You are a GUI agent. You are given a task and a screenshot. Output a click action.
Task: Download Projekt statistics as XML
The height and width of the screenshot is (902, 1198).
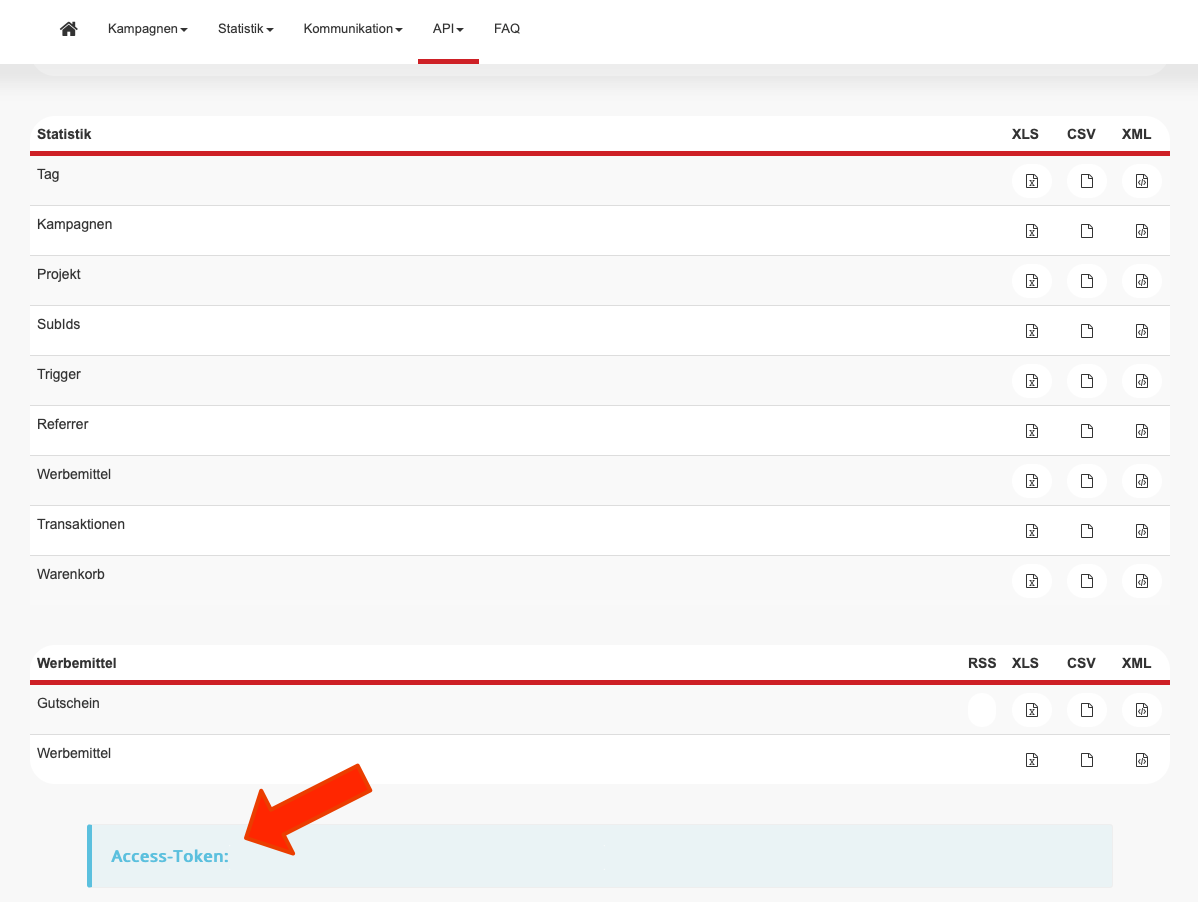(1141, 281)
